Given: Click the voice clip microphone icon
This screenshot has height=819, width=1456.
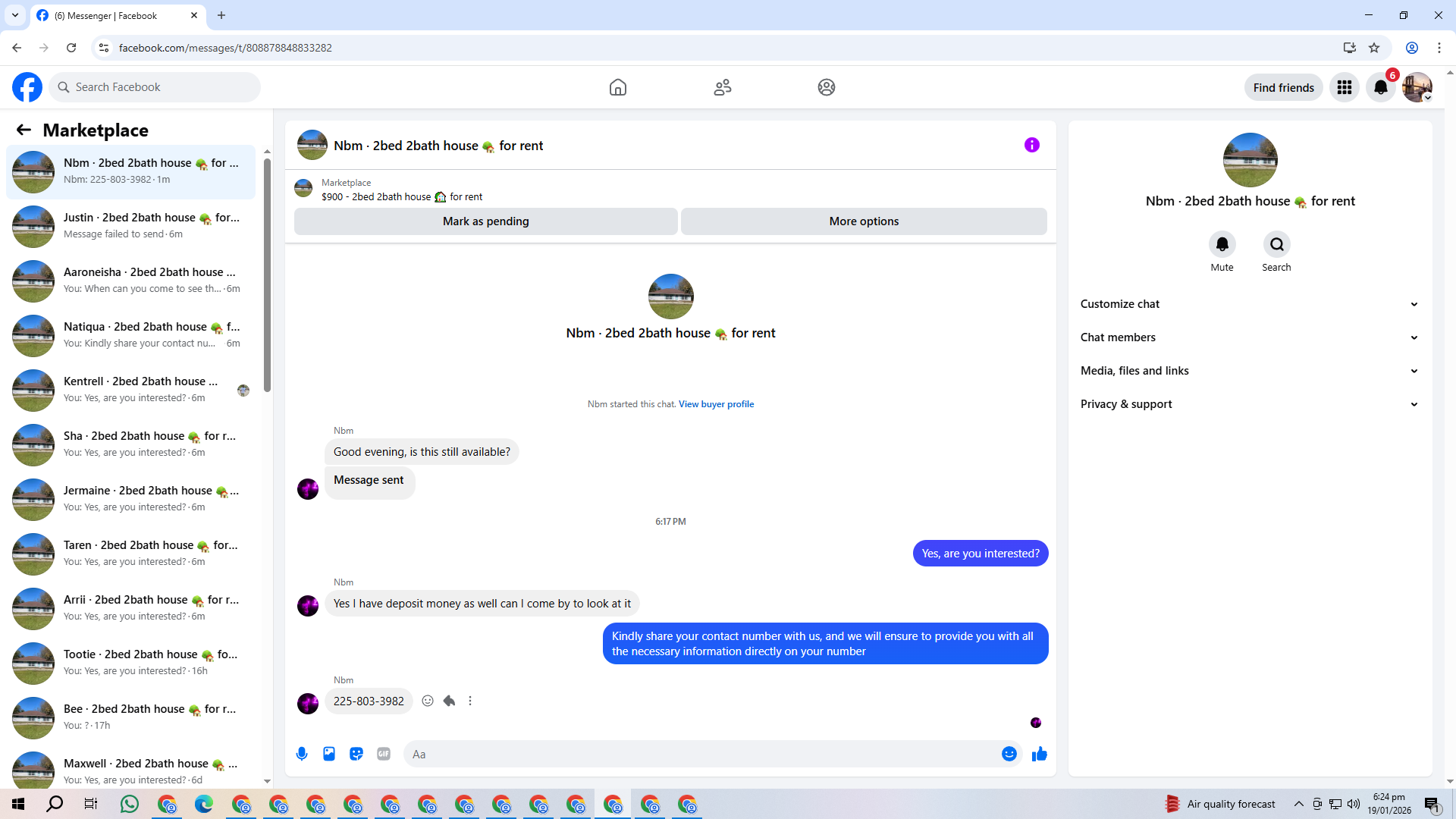Looking at the screenshot, I should coord(302,754).
